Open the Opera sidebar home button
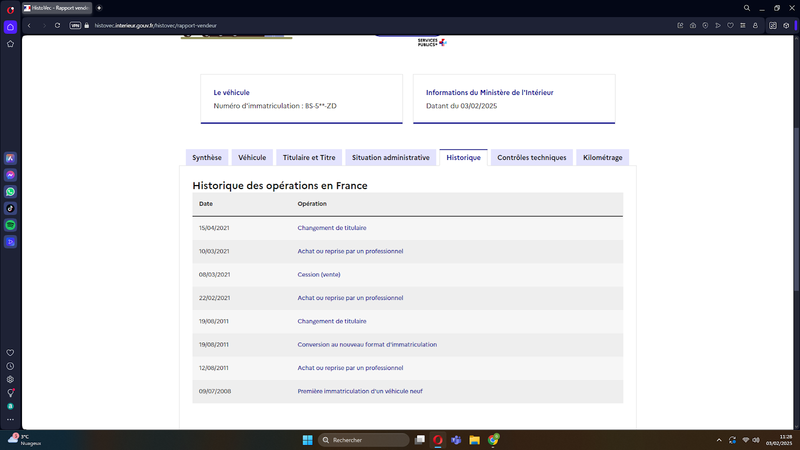Viewport: 800px width, 450px height. pos(10,27)
